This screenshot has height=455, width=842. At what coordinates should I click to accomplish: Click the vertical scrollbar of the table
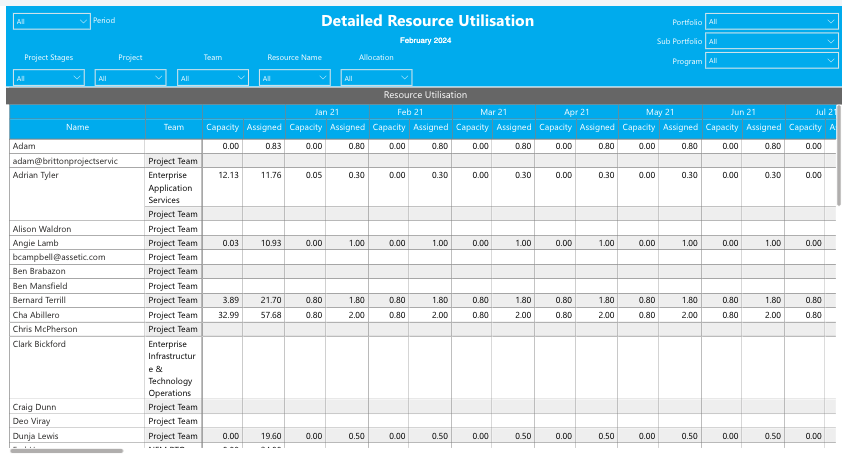pyautogui.click(x=839, y=156)
